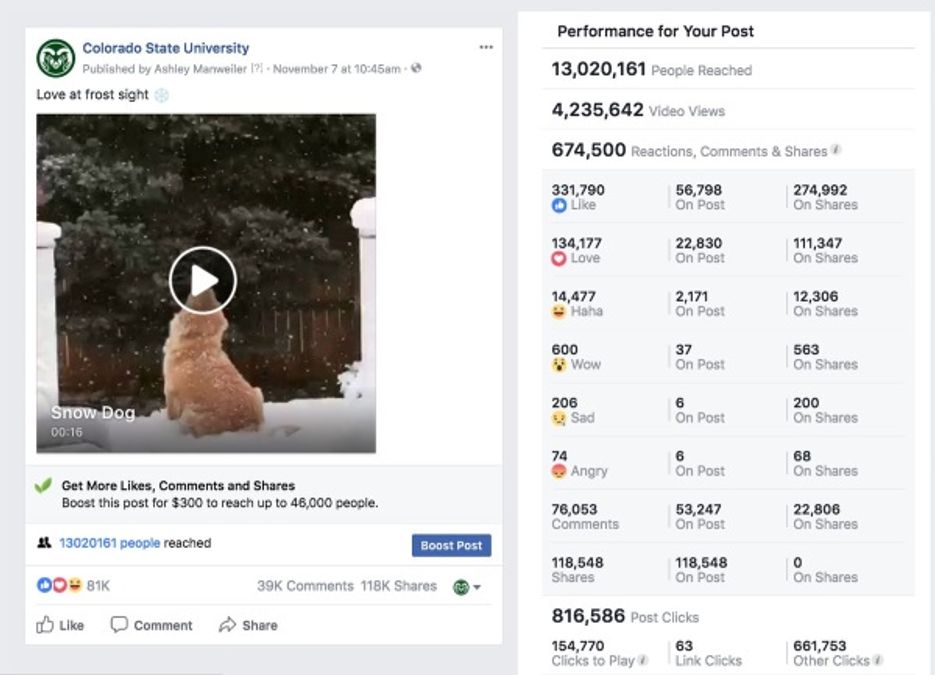Open the page identity selector dropdown
Viewport: 935px width, 675px height.
point(467,587)
